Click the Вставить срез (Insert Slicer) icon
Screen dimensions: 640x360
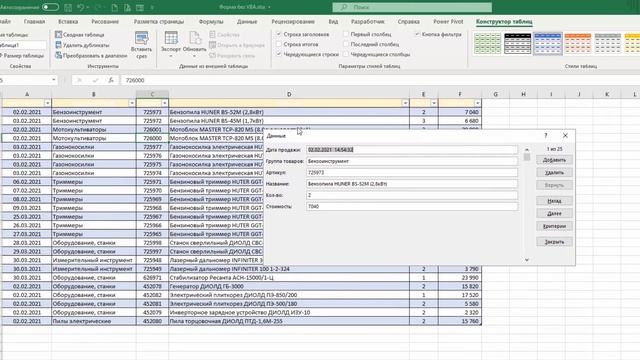coord(142,38)
